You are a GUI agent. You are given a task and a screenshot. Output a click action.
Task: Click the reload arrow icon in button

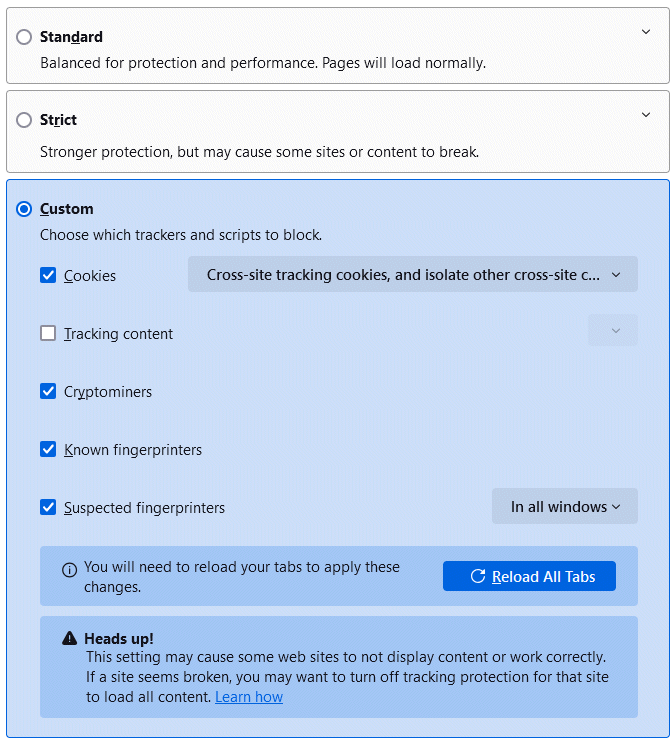(478, 576)
